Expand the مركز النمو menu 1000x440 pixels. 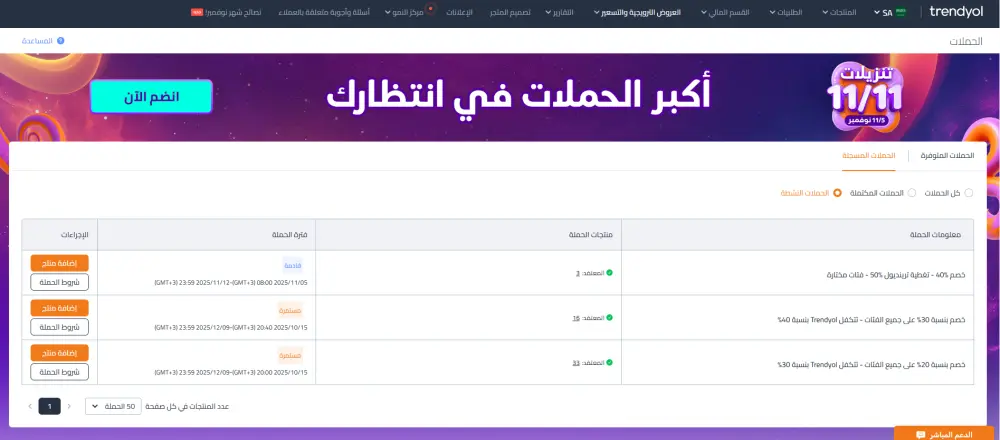click(x=404, y=12)
